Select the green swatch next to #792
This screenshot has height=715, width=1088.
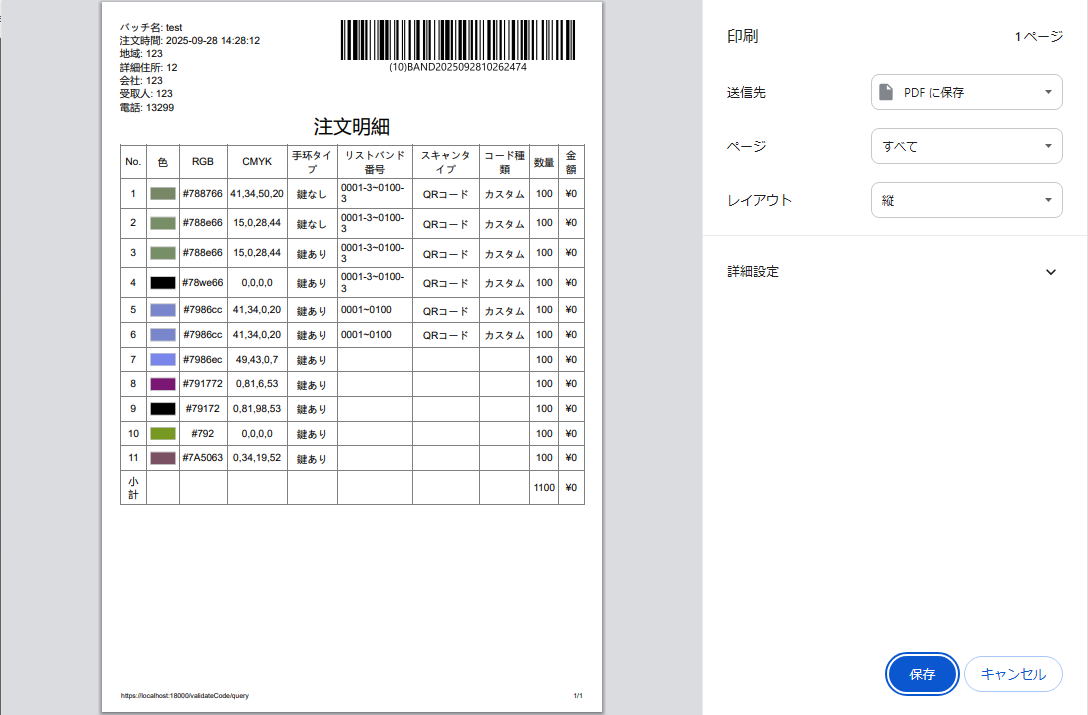coord(163,434)
